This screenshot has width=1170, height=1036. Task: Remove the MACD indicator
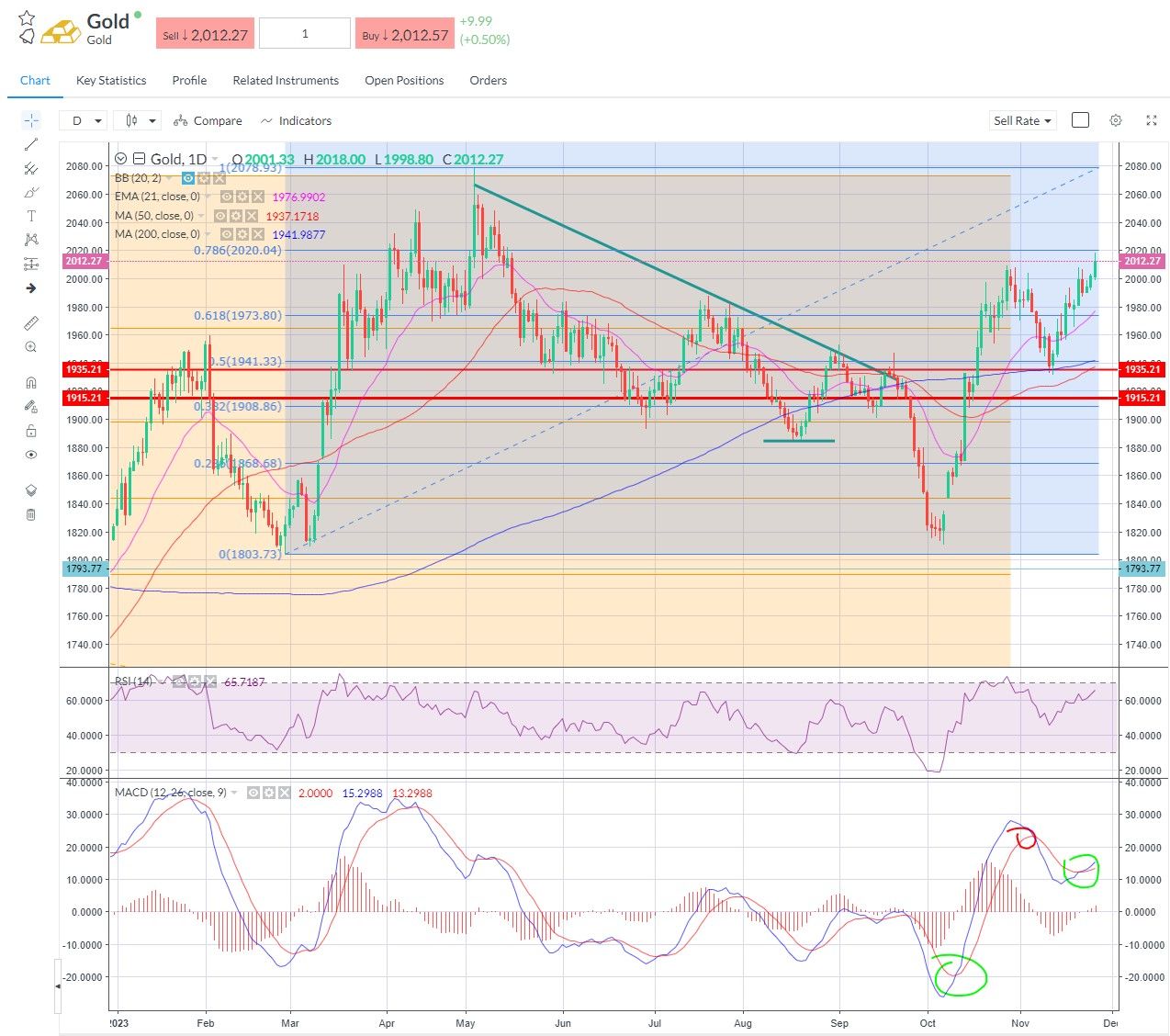[285, 793]
